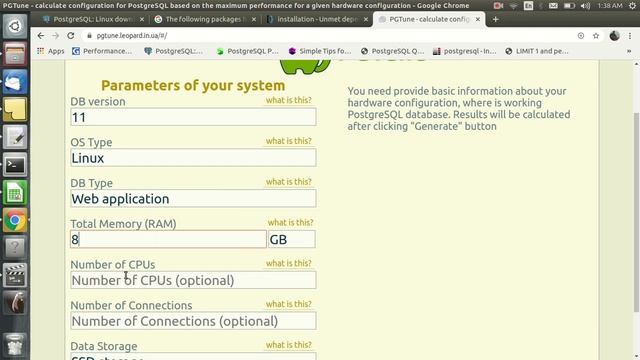Open the yellow sticky notes app
This screenshot has height=360, width=640.
pyautogui.click(x=15, y=109)
